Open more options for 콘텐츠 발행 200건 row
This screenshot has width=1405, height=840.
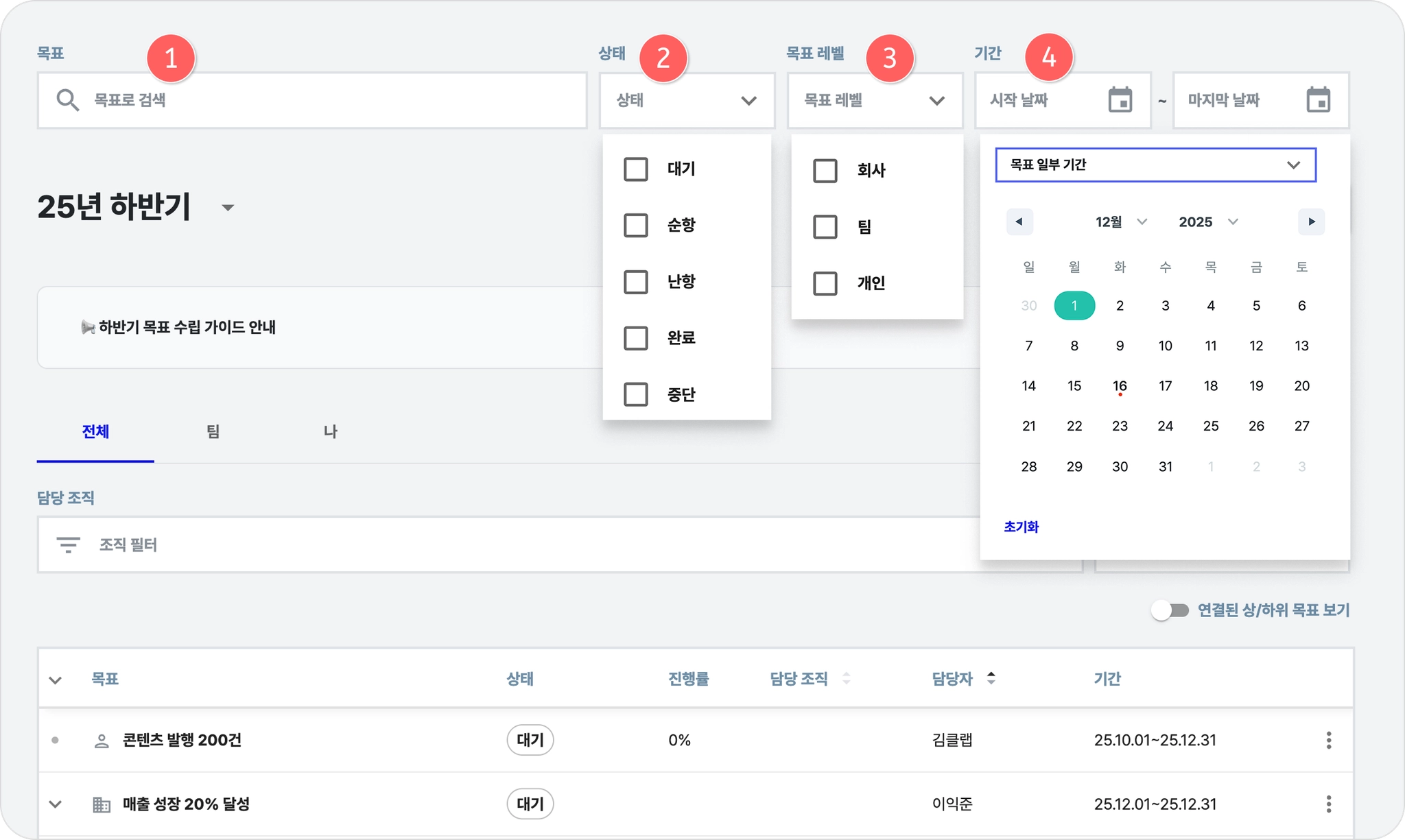[1328, 740]
